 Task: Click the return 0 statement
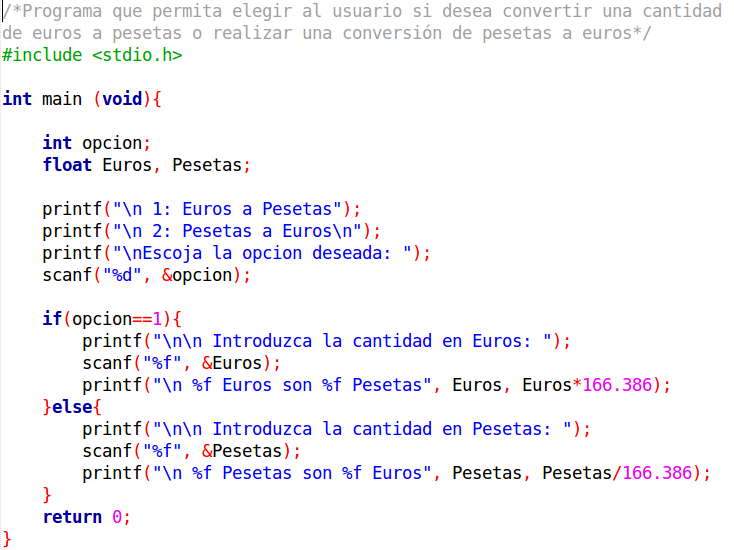87,517
